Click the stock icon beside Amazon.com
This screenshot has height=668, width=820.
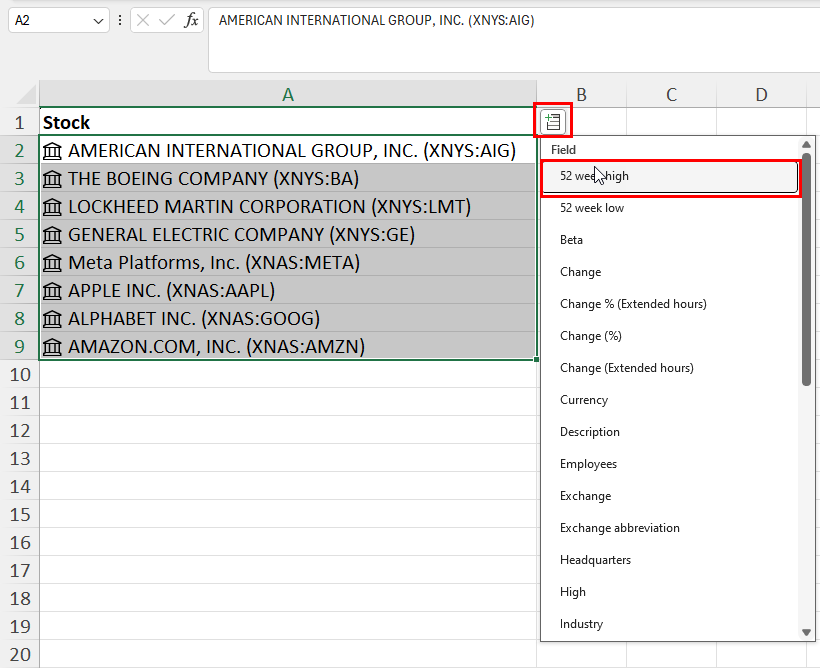[52, 347]
